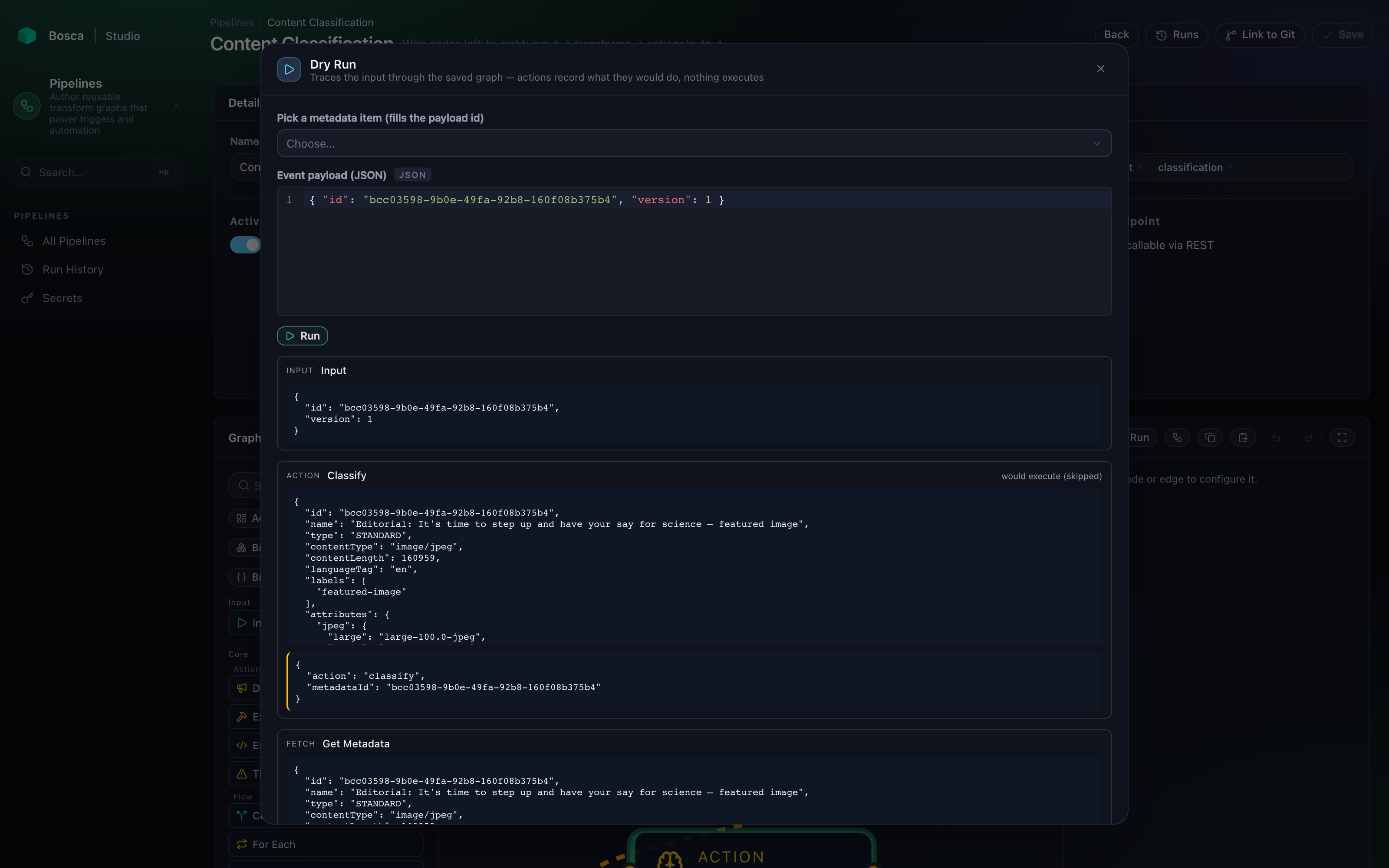Click the Git branch icon in Link to Git
Viewport: 1389px width, 868px height.
click(1231, 36)
